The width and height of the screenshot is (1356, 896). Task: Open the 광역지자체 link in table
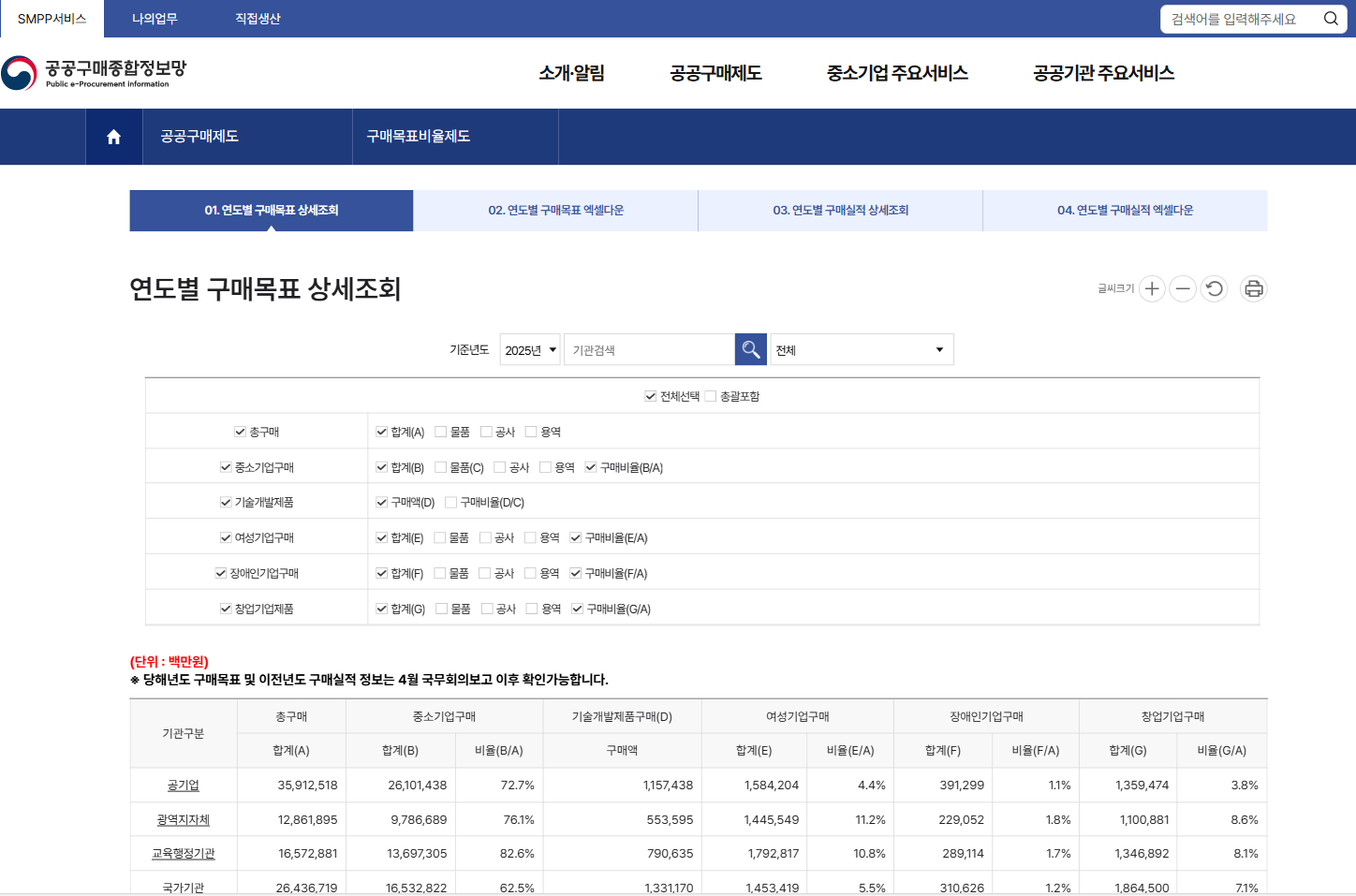(184, 820)
